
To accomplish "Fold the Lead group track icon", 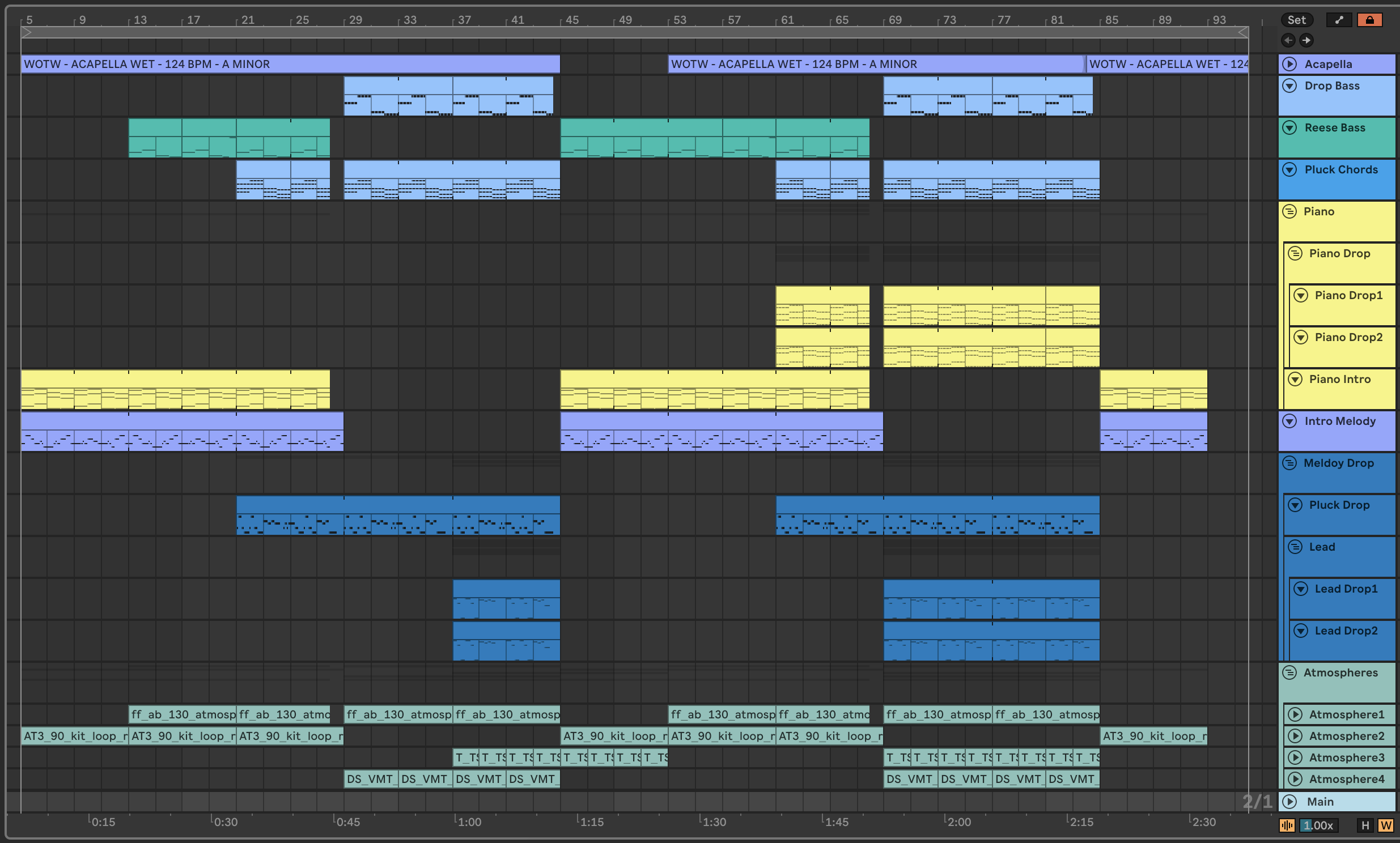I will point(1295,547).
